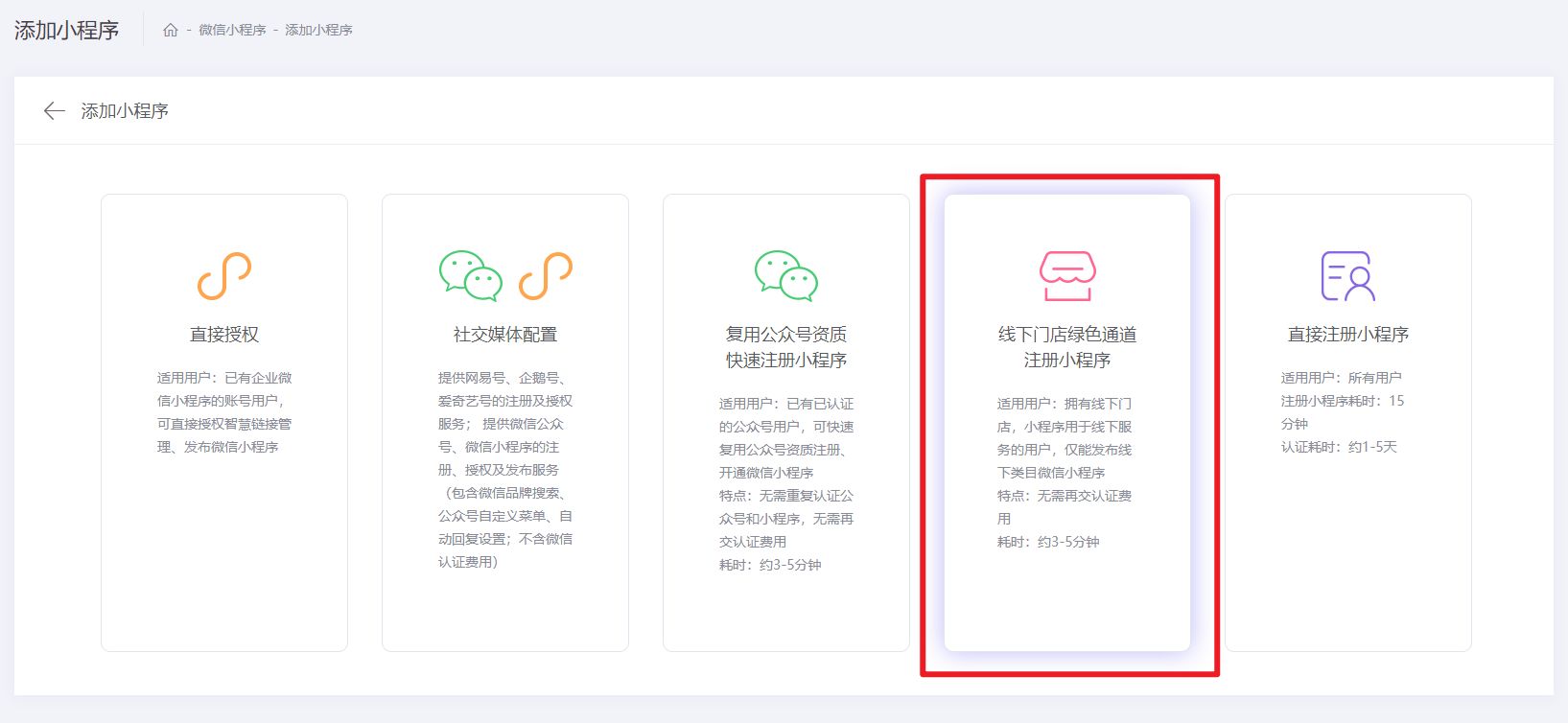The height and width of the screenshot is (723, 1568).
Task: Click the WeChat icon on 复用公众号资质 card
Action: (x=786, y=276)
